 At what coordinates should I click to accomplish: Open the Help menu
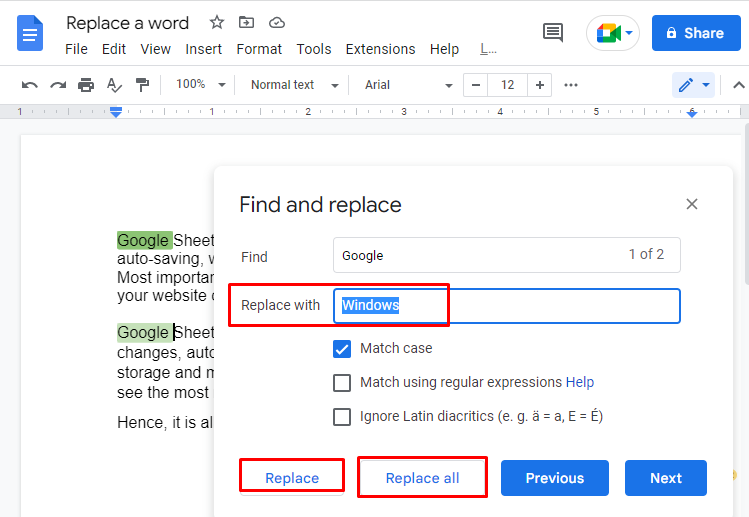[444, 49]
